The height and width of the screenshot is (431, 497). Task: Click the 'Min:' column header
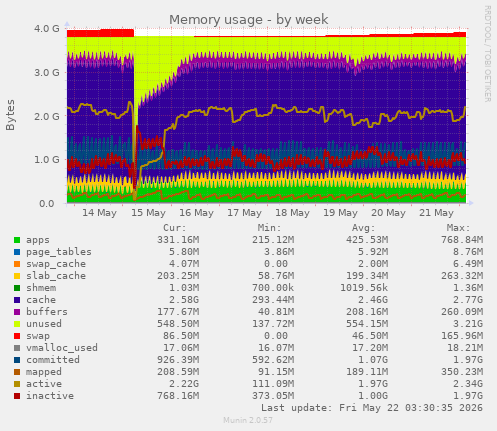(269, 228)
